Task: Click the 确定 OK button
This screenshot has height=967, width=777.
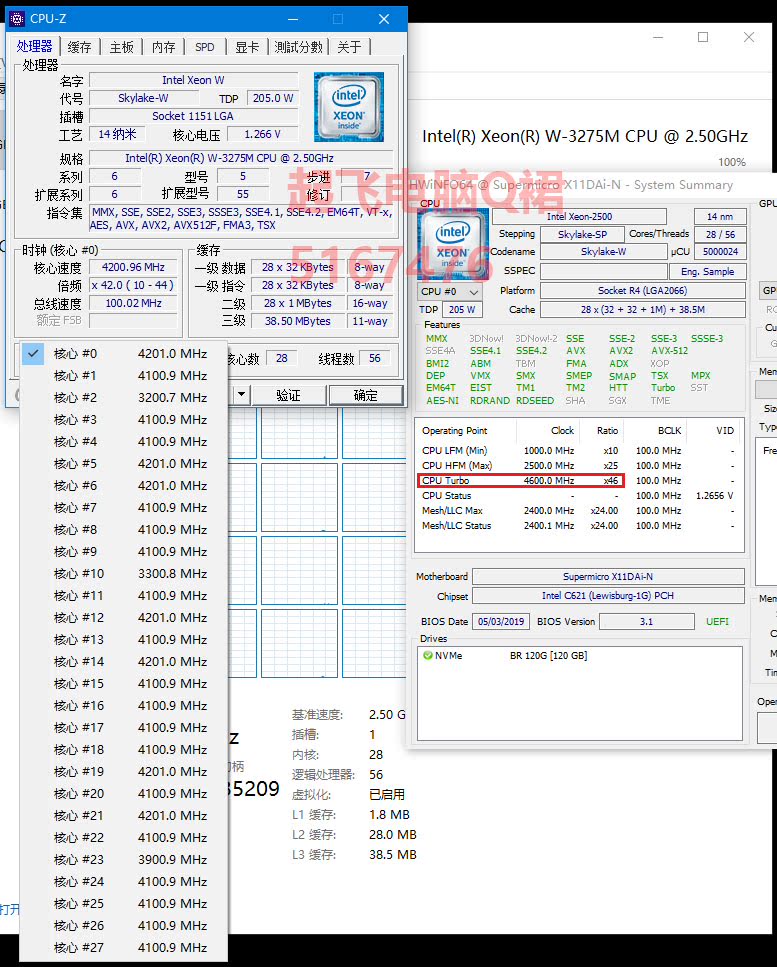Action: (x=366, y=395)
